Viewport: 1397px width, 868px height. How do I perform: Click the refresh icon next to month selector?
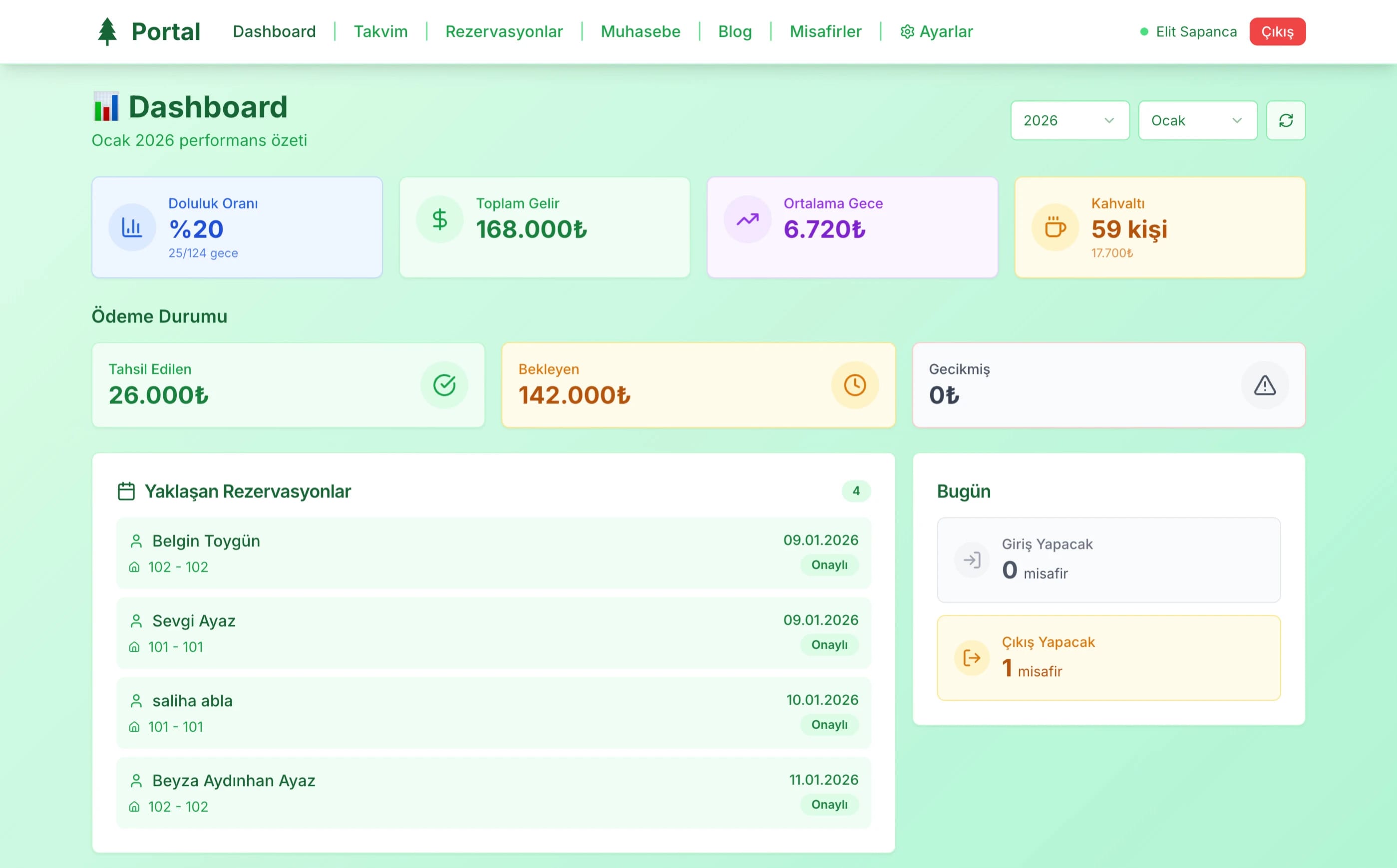point(1286,121)
